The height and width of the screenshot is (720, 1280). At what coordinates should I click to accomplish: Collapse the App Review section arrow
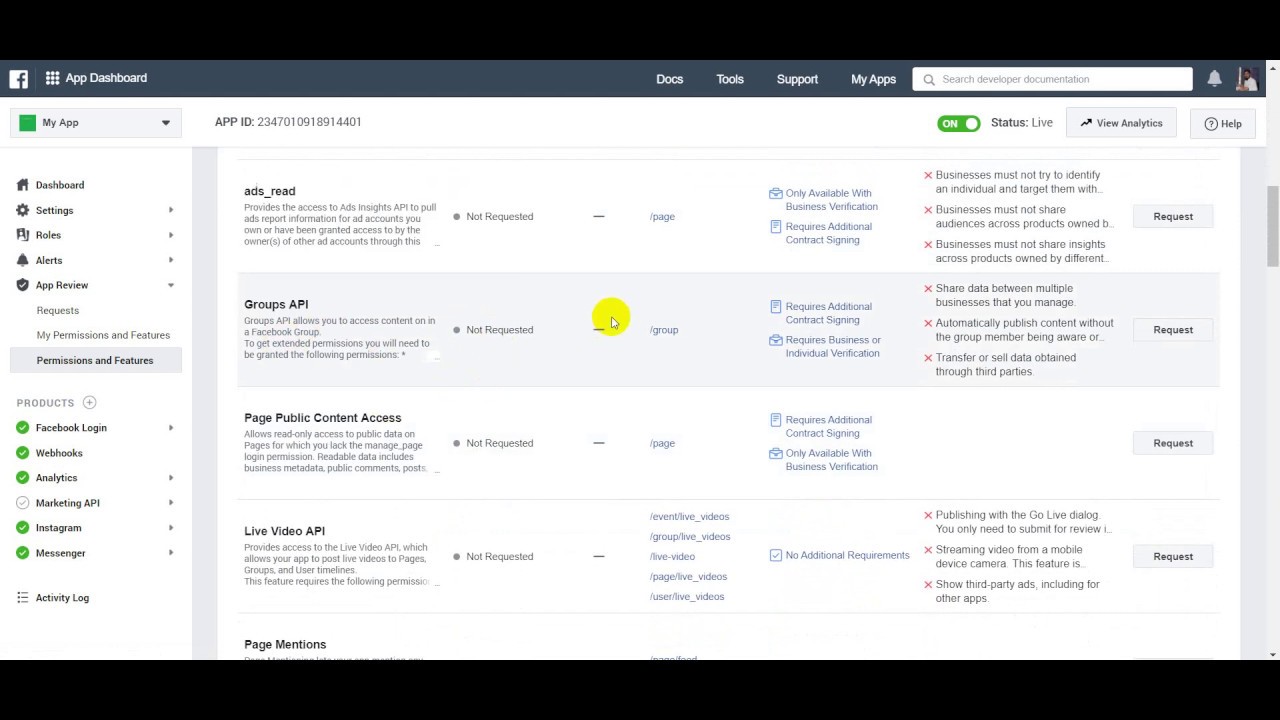[x=171, y=285]
